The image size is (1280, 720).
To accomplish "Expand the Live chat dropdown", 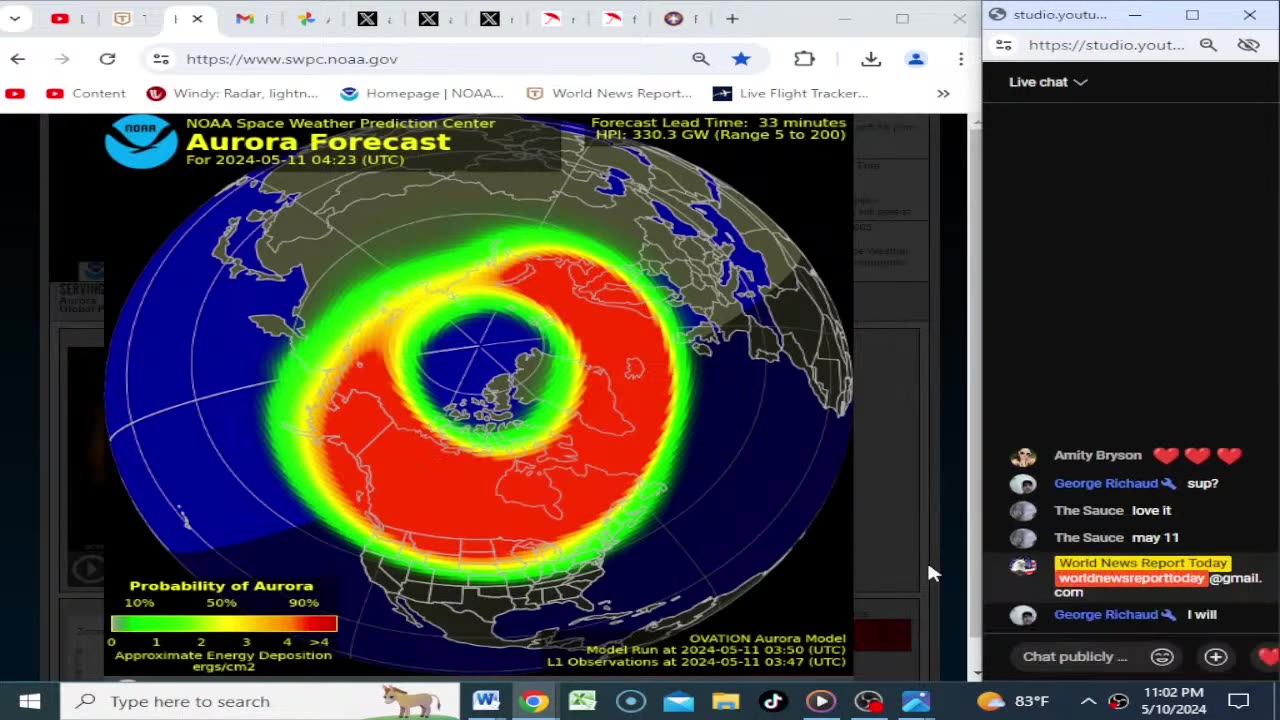I will (x=1048, y=82).
